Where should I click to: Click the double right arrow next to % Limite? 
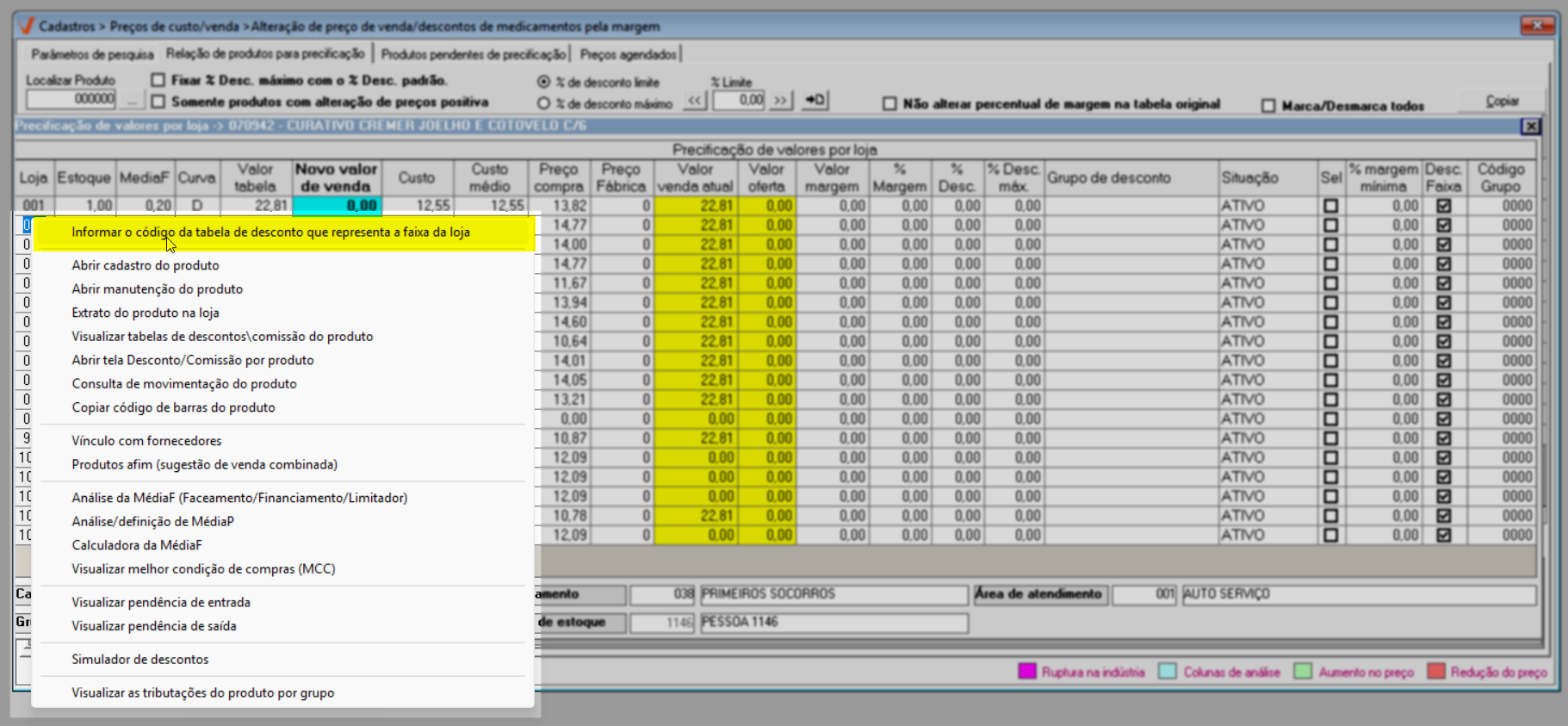(x=780, y=100)
